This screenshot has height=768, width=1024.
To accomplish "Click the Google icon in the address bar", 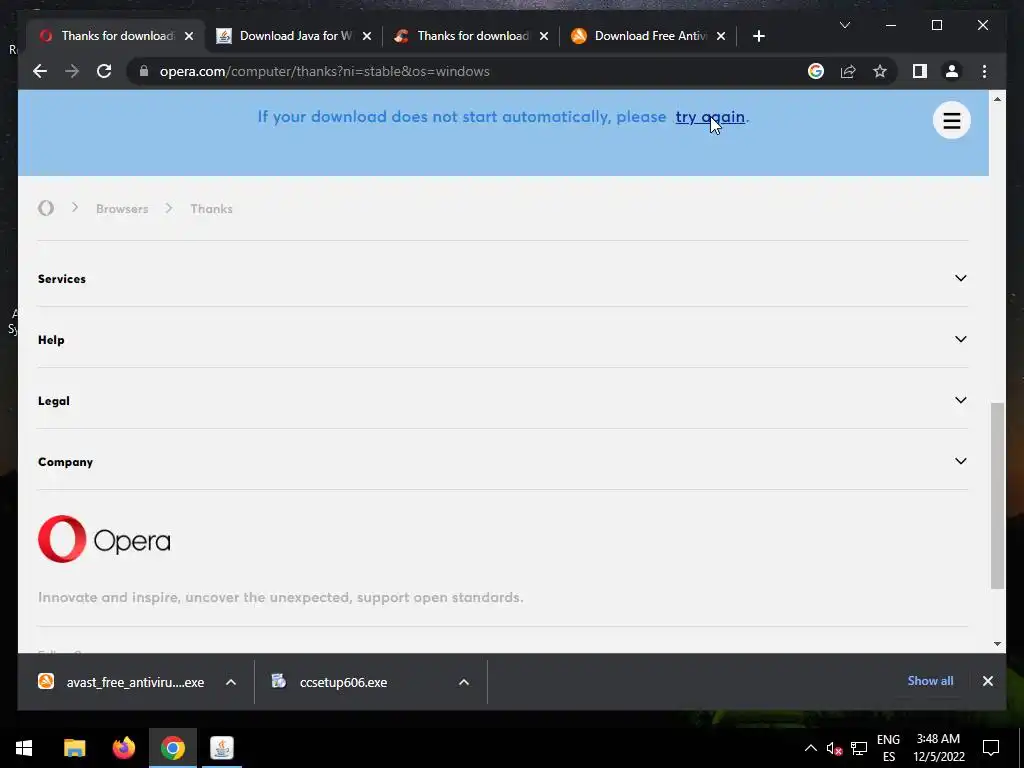I will pos(816,71).
